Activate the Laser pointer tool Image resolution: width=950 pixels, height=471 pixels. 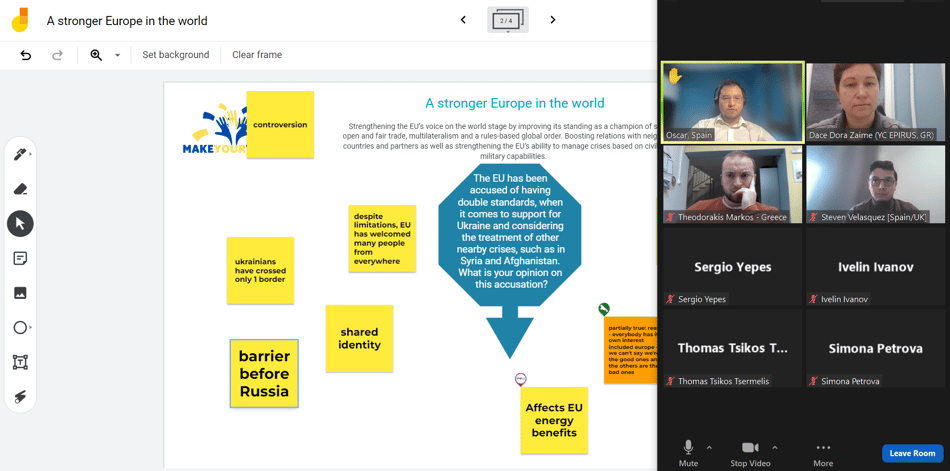(x=20, y=397)
